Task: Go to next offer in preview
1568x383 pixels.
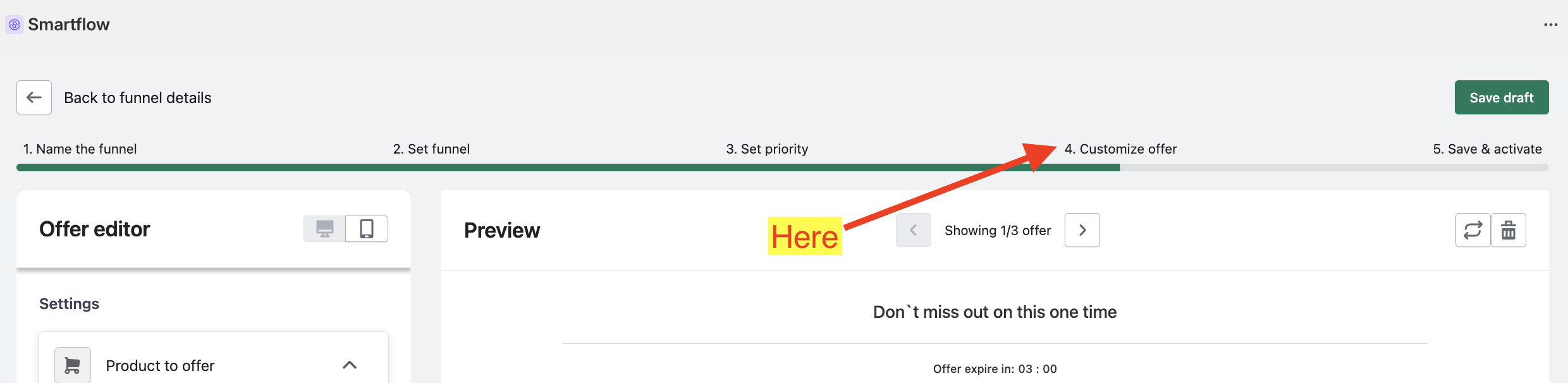Action: pos(1082,230)
